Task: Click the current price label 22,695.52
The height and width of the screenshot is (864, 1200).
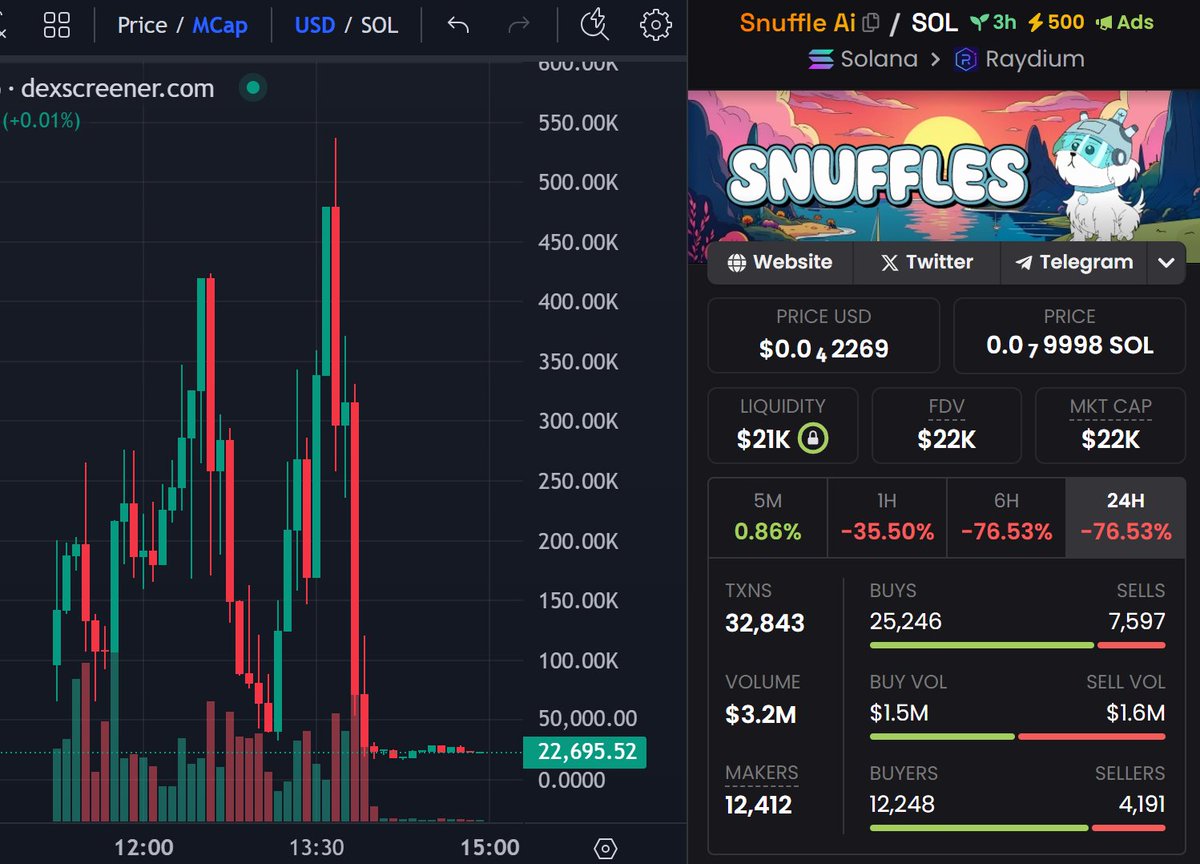Action: (x=585, y=752)
